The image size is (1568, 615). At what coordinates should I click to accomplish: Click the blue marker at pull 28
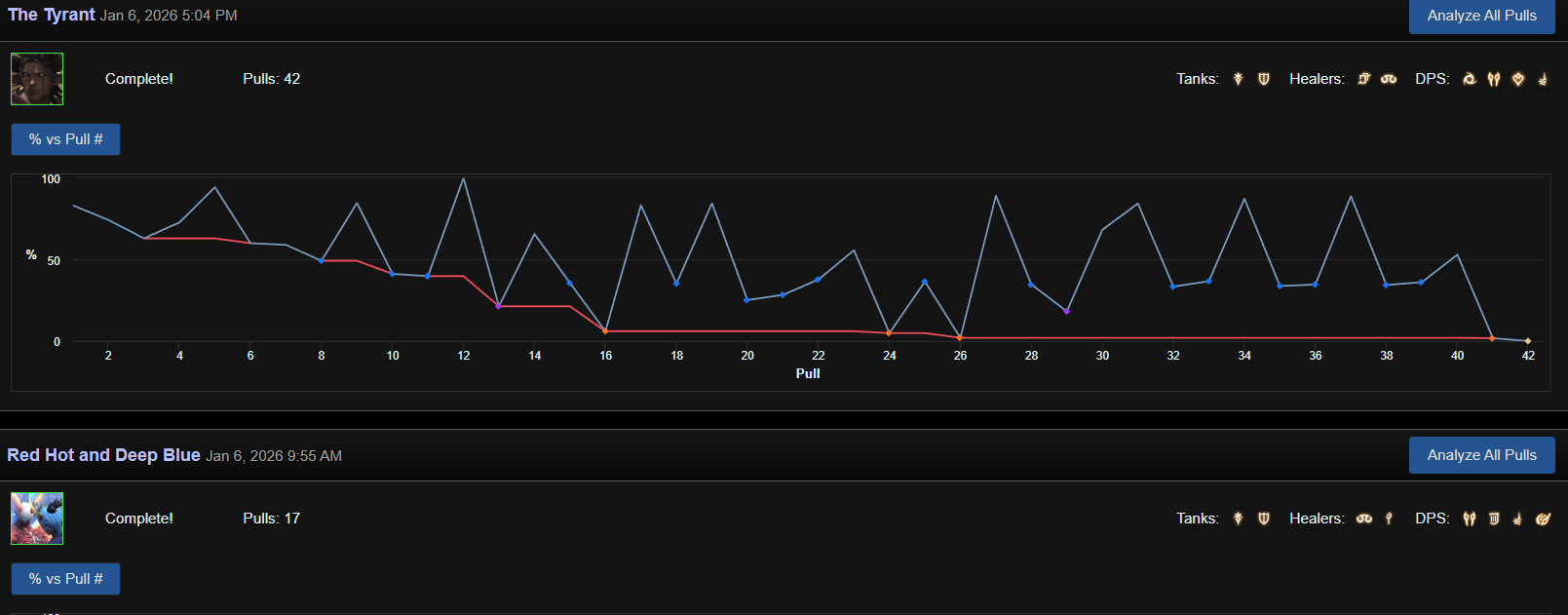click(x=1031, y=285)
